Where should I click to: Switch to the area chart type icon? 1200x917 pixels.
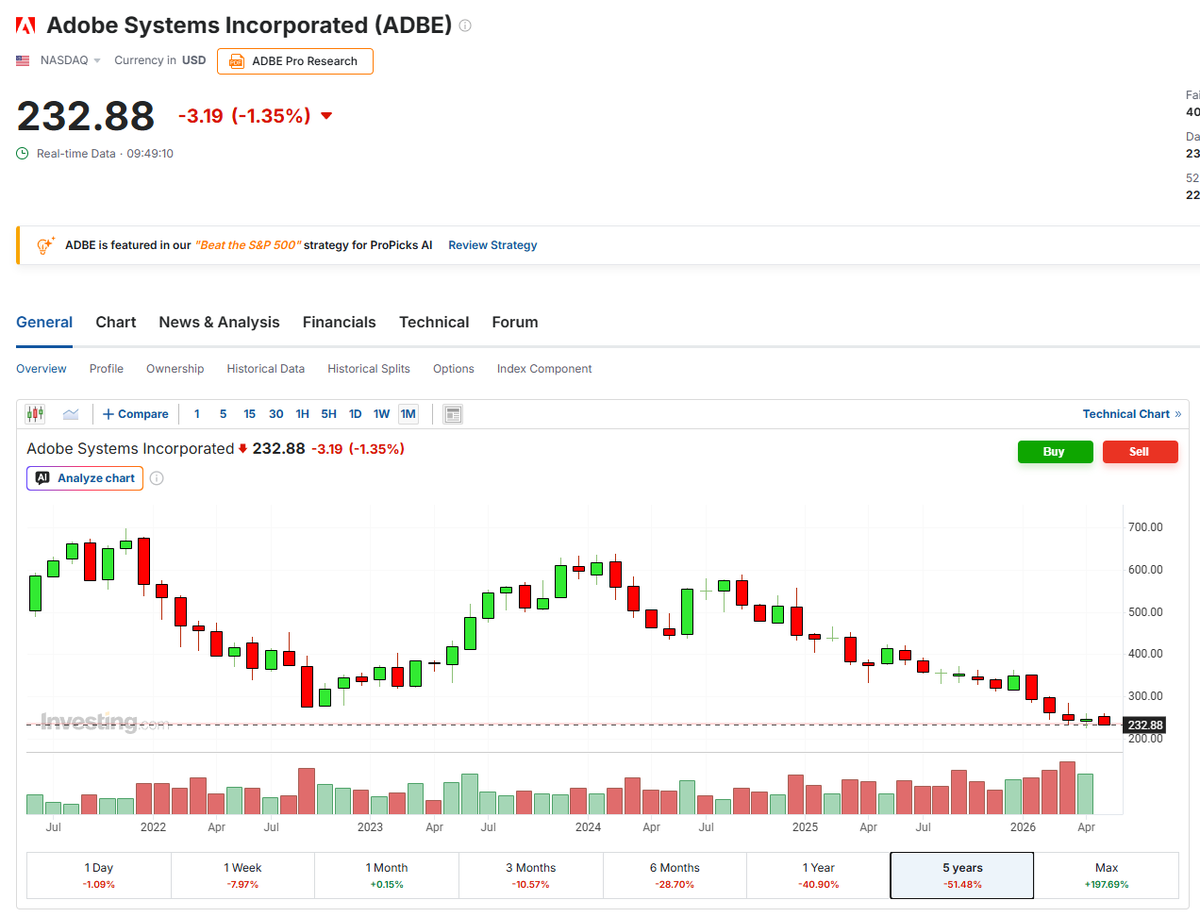pyautogui.click(x=71, y=414)
